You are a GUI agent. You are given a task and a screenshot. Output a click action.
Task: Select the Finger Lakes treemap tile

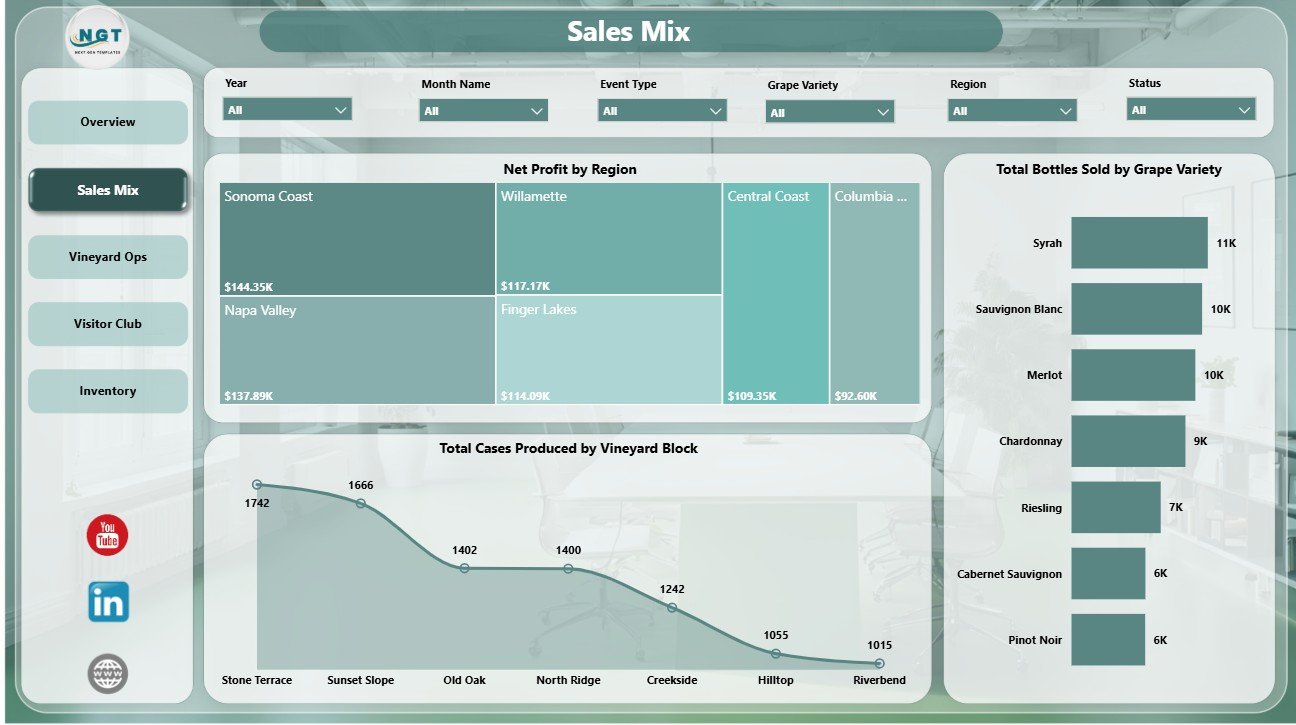tap(609, 349)
